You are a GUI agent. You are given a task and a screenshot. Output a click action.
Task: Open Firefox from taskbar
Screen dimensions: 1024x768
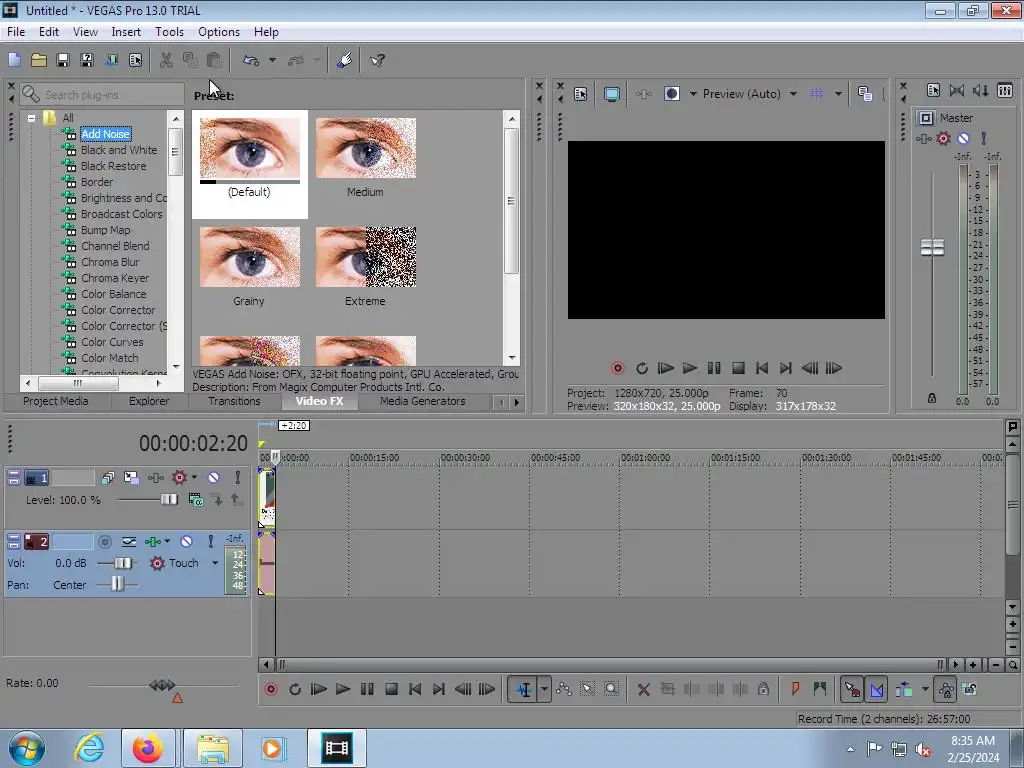pos(148,748)
